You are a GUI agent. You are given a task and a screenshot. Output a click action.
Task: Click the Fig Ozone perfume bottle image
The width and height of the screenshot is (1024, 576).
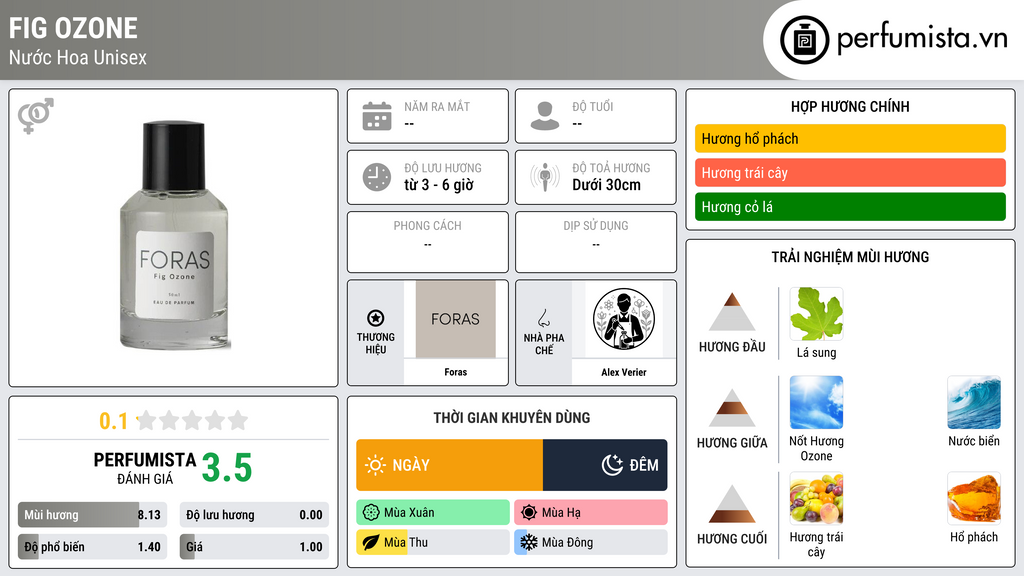(x=173, y=235)
